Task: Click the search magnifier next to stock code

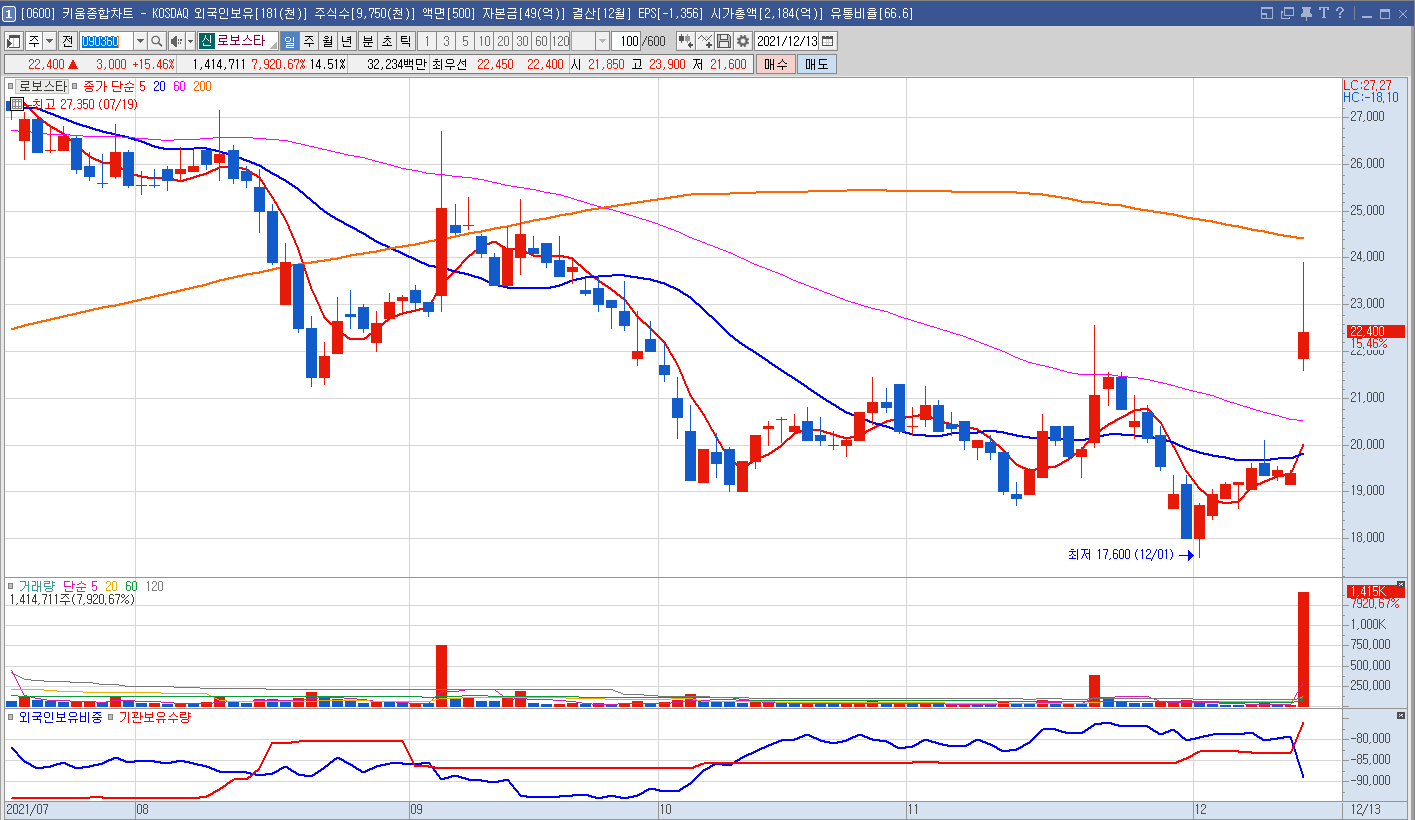Action: [x=157, y=41]
